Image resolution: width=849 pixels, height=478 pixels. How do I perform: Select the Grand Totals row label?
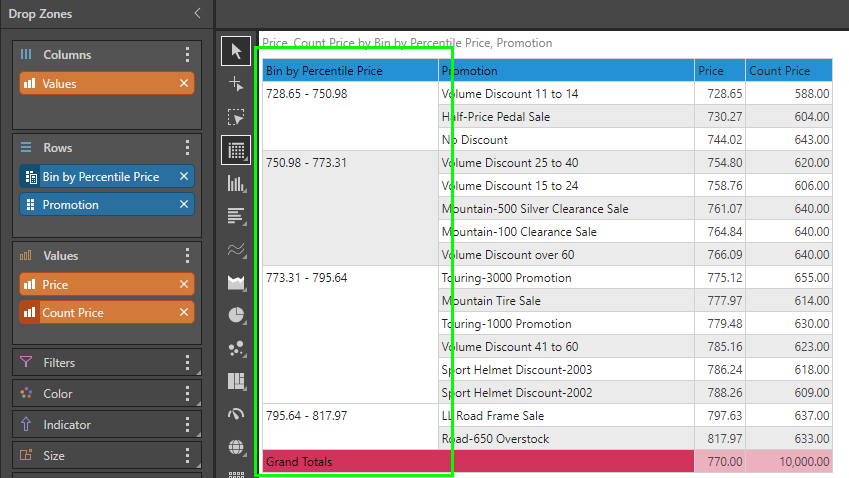[299, 462]
